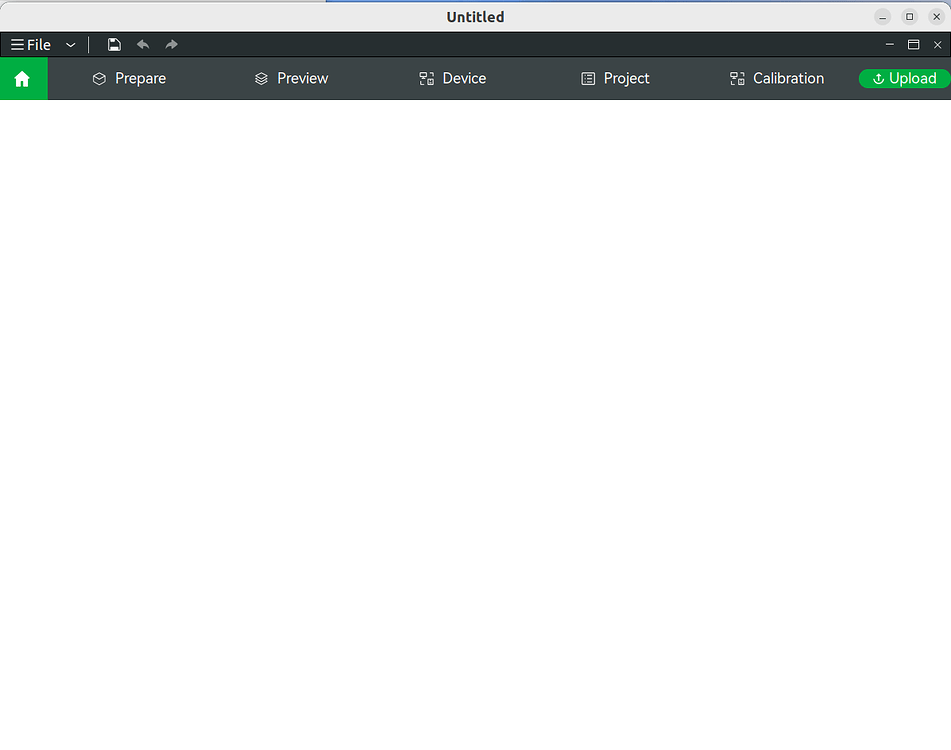Close the app using the inner toolbar X

coord(938,45)
